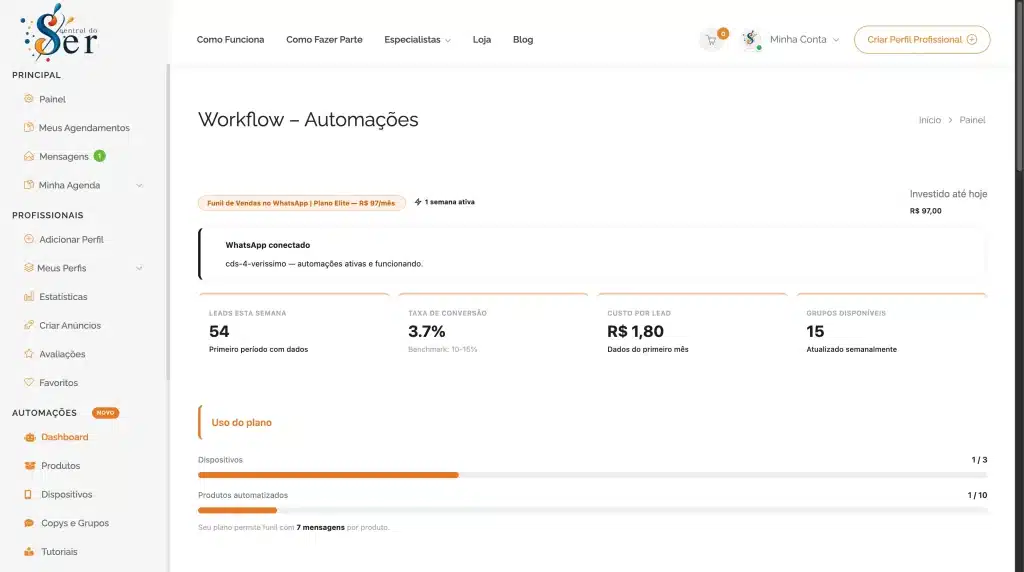The width and height of the screenshot is (1024, 572).
Task: Go to Blog in the top menu
Action: (523, 40)
